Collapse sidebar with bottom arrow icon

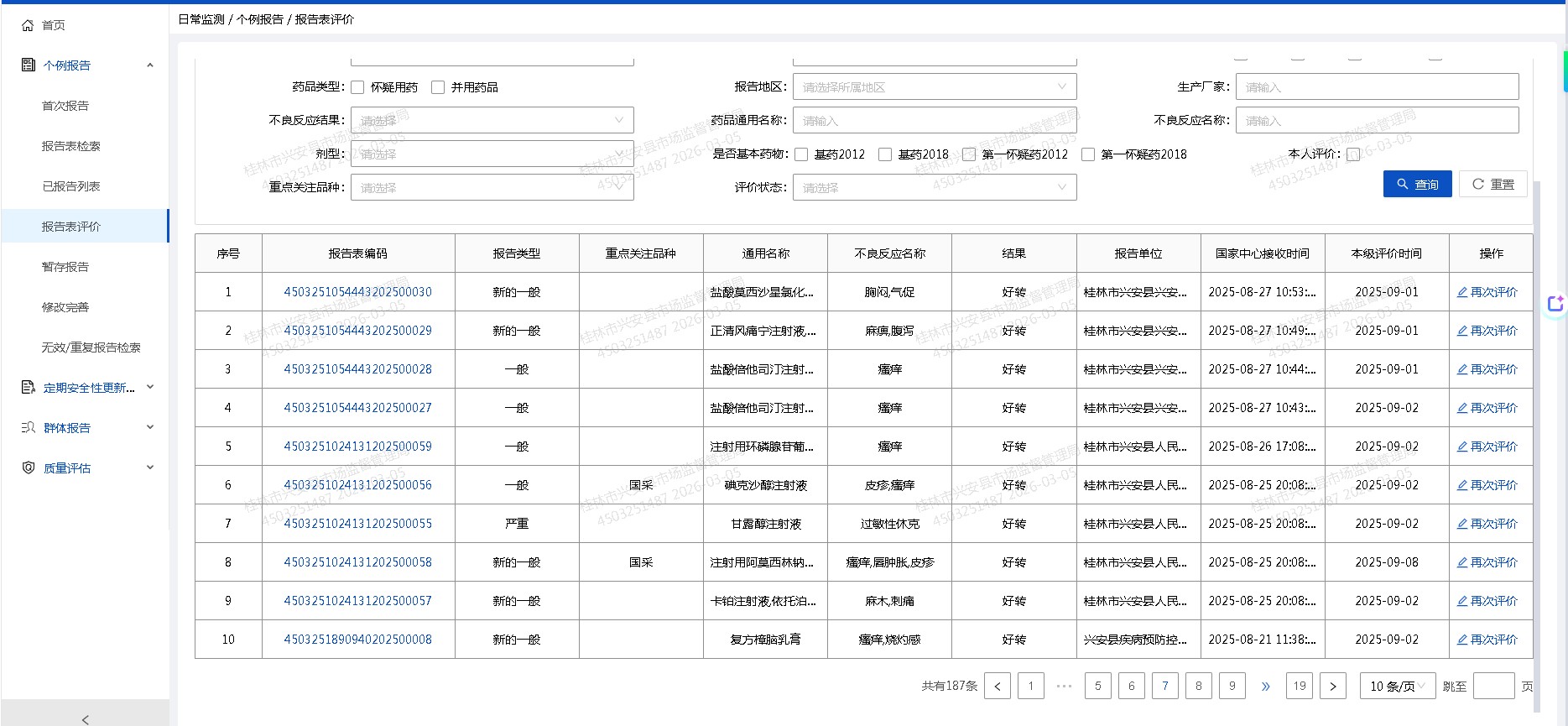coord(85,718)
